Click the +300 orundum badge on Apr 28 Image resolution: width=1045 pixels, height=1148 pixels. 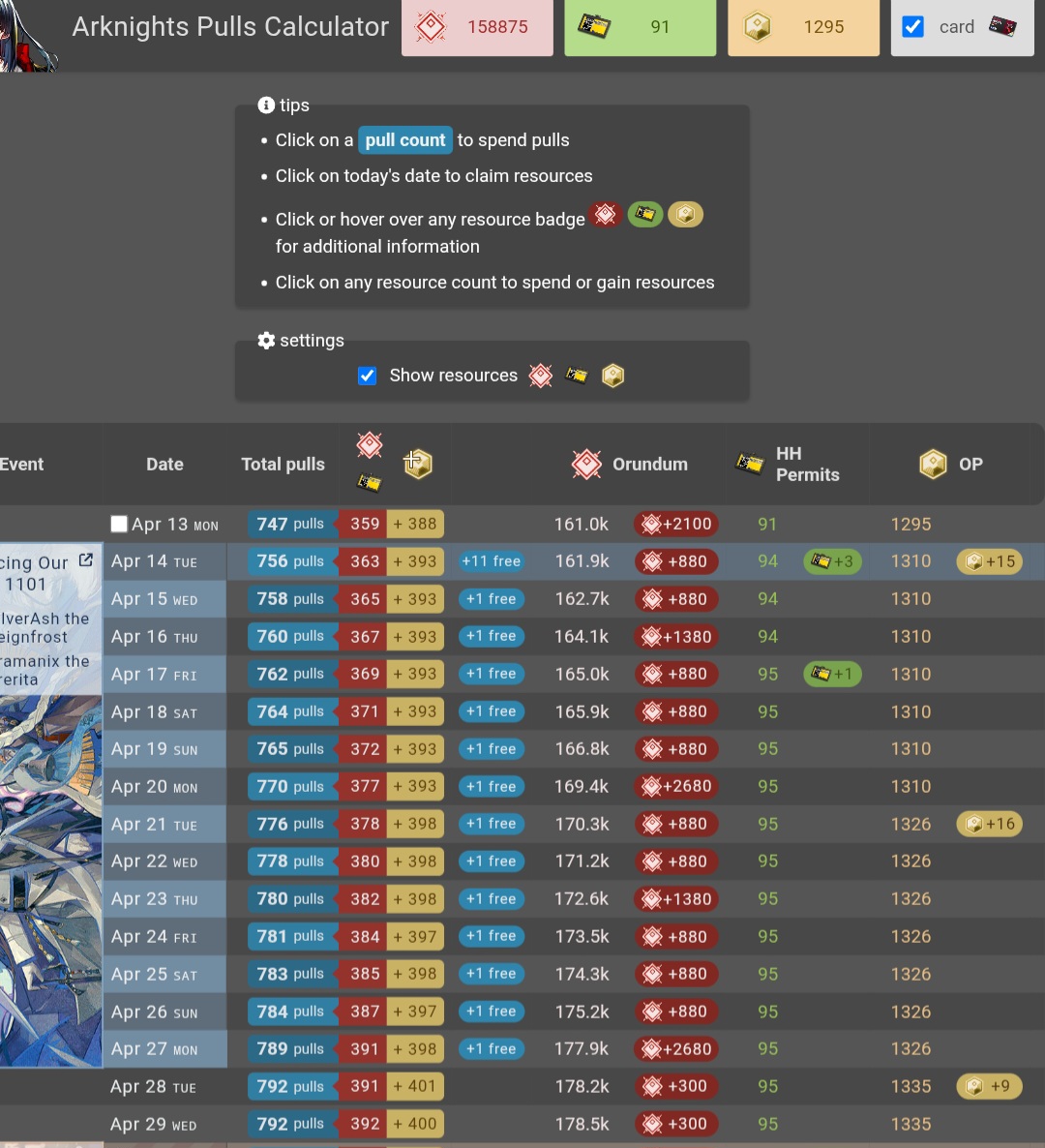click(676, 1086)
